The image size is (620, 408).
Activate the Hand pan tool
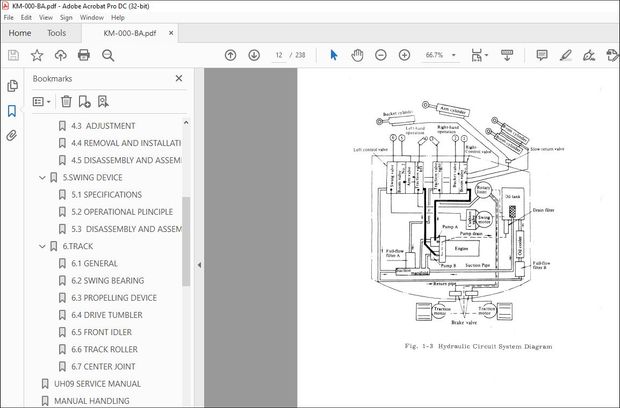[x=357, y=55]
